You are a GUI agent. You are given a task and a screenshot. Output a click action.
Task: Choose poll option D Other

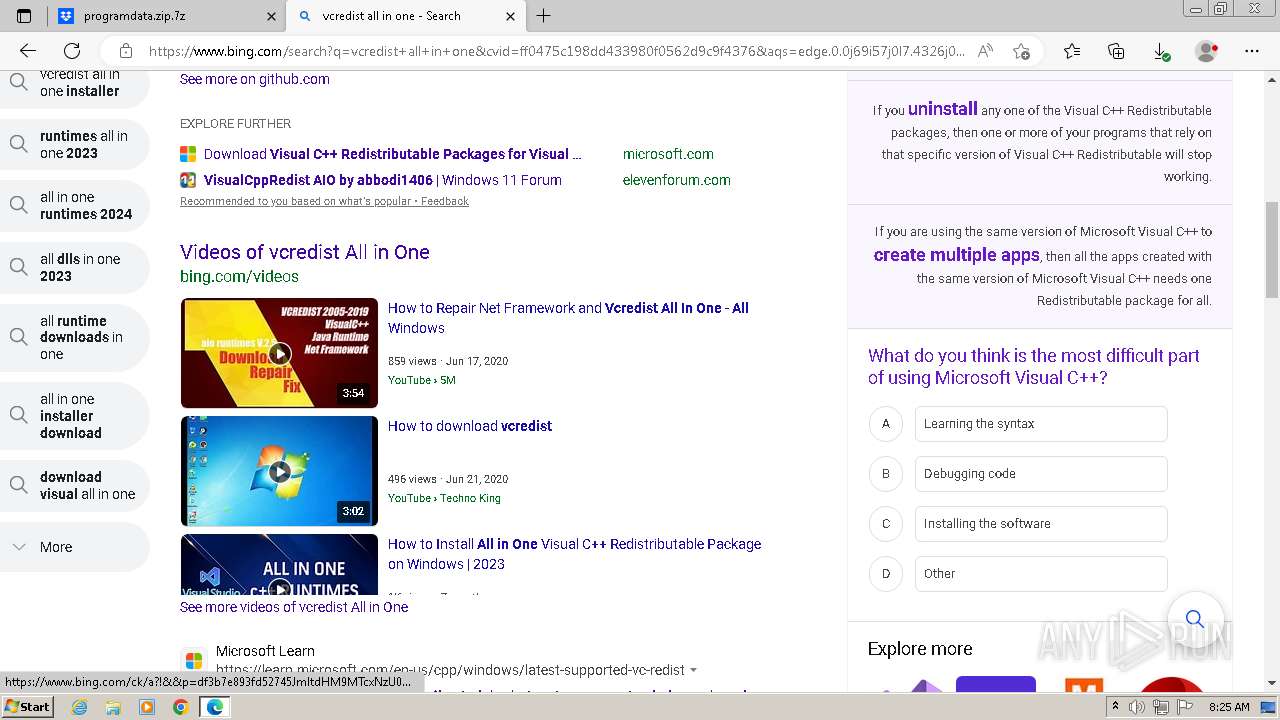(1041, 574)
